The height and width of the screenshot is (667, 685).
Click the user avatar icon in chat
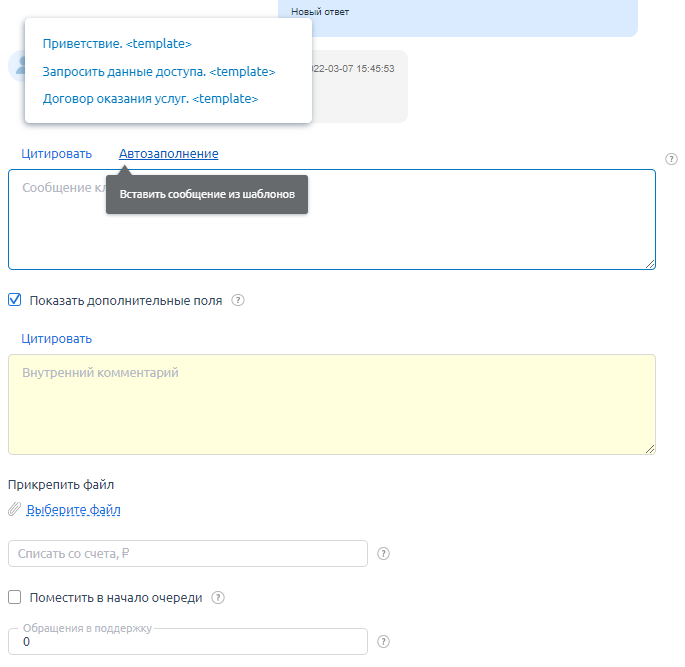pyautogui.click(x=17, y=66)
